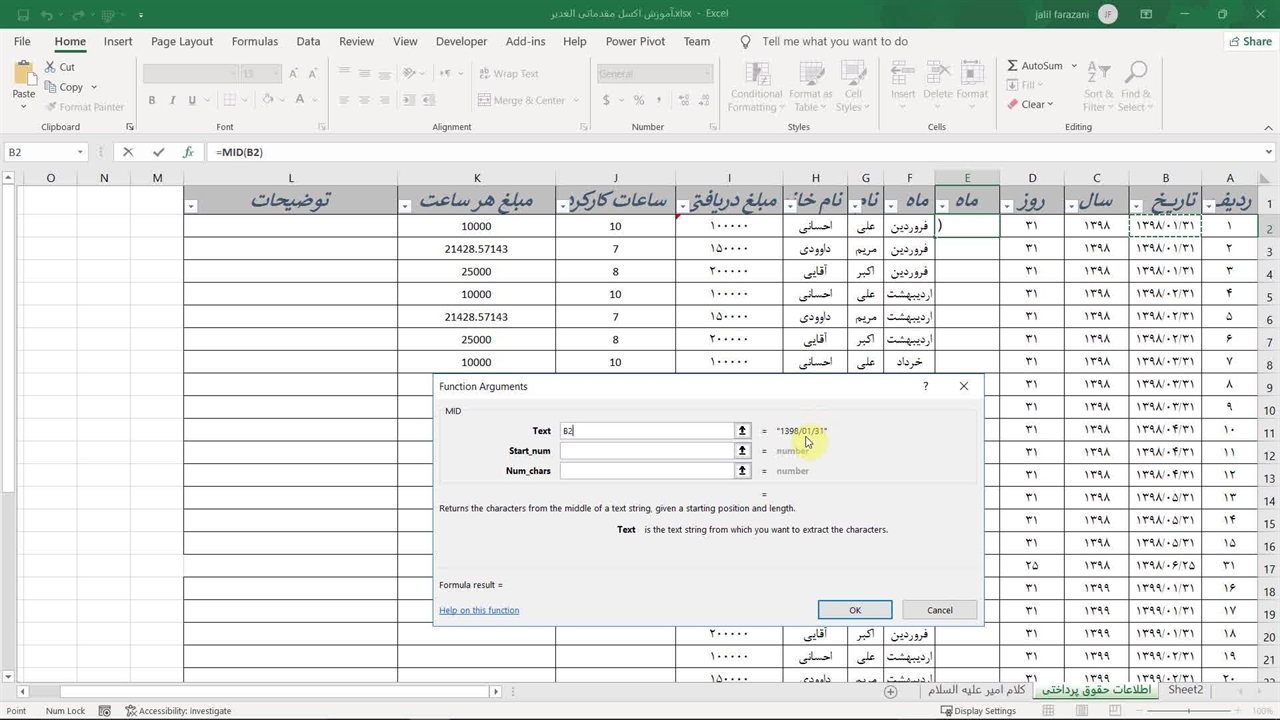
Task: Open the filter dropdown for مبلغ هر ساعت column
Action: pos(405,206)
